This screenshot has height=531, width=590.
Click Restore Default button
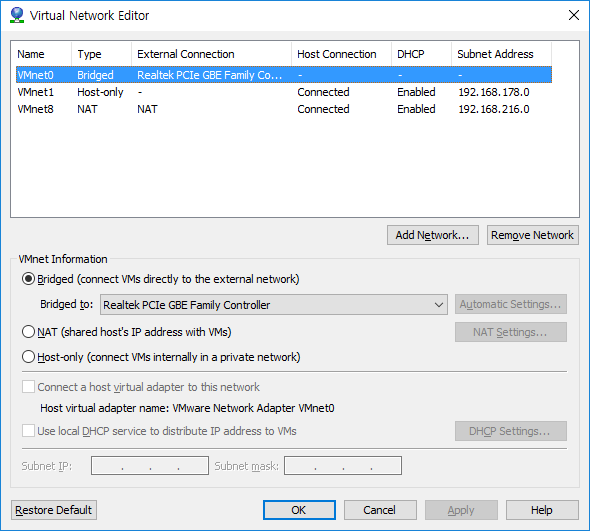point(54,510)
